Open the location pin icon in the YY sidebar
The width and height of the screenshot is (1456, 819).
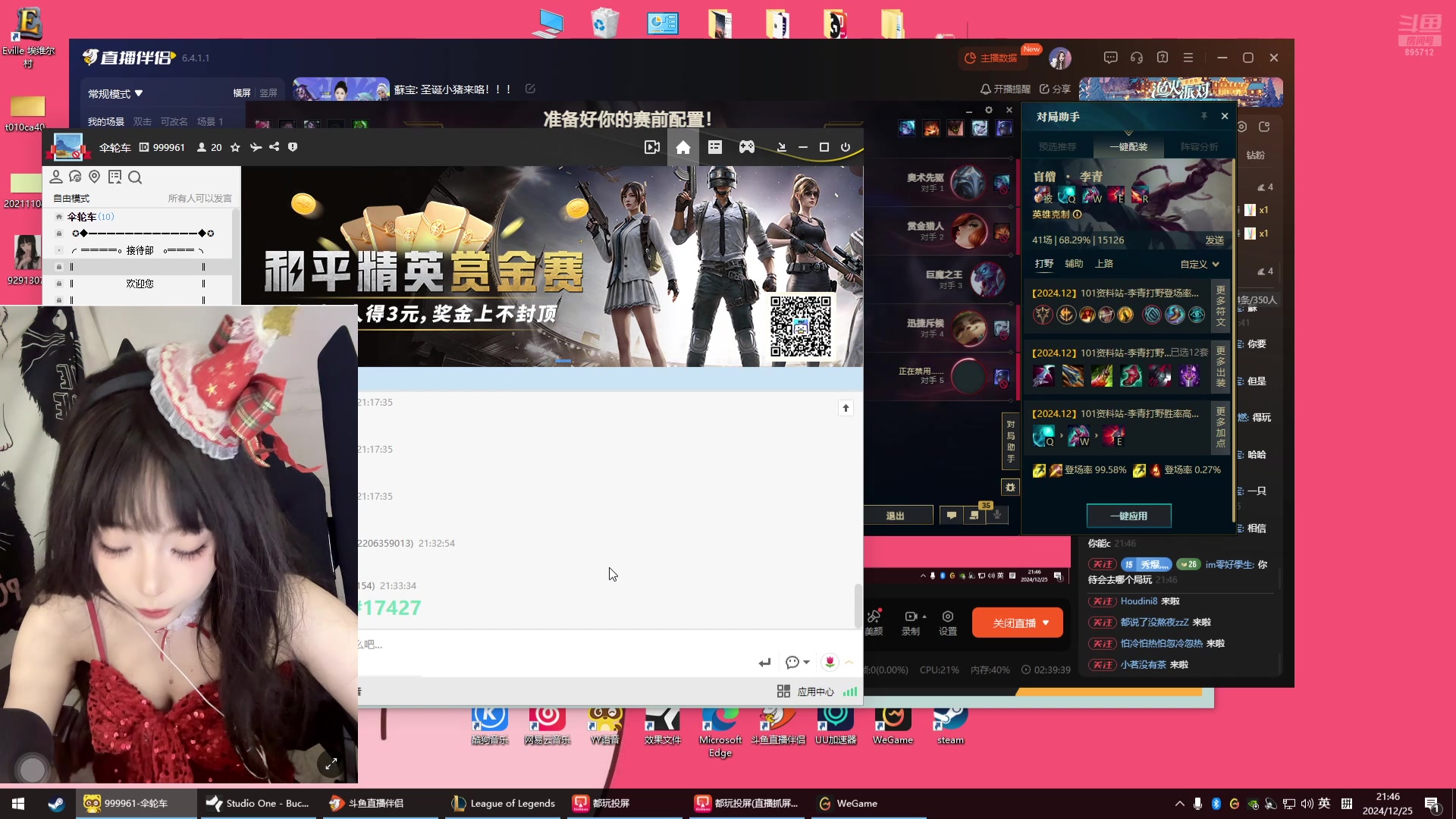click(x=95, y=177)
